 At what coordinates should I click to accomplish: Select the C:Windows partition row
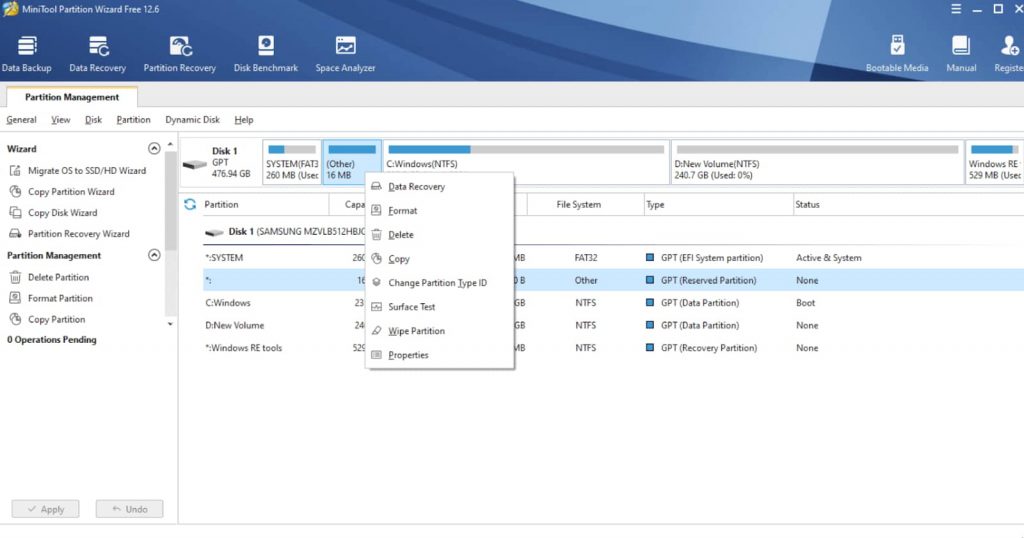pos(613,303)
